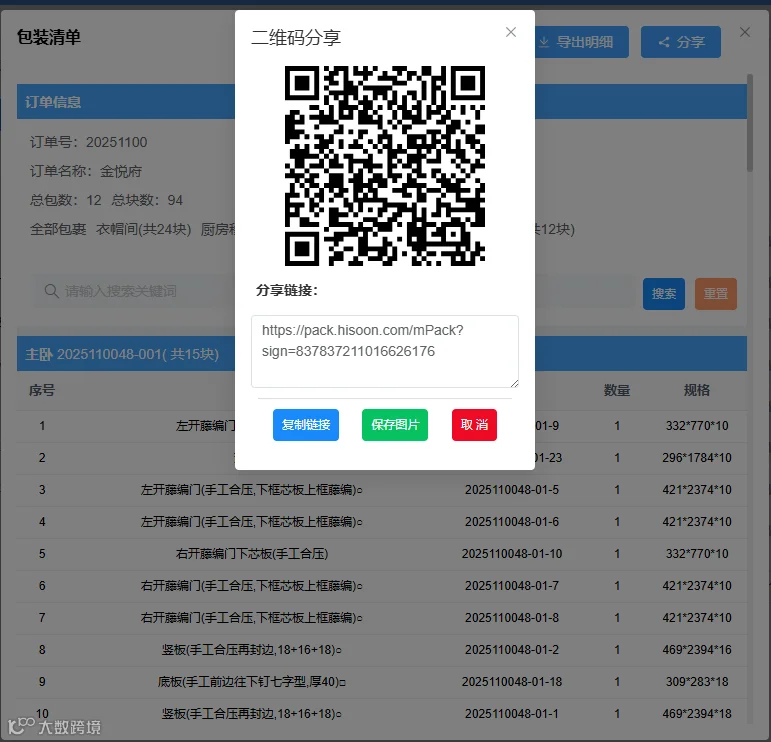Click code 2025110048-01-5 in row 3
The image size is (771, 742).
[512, 490]
